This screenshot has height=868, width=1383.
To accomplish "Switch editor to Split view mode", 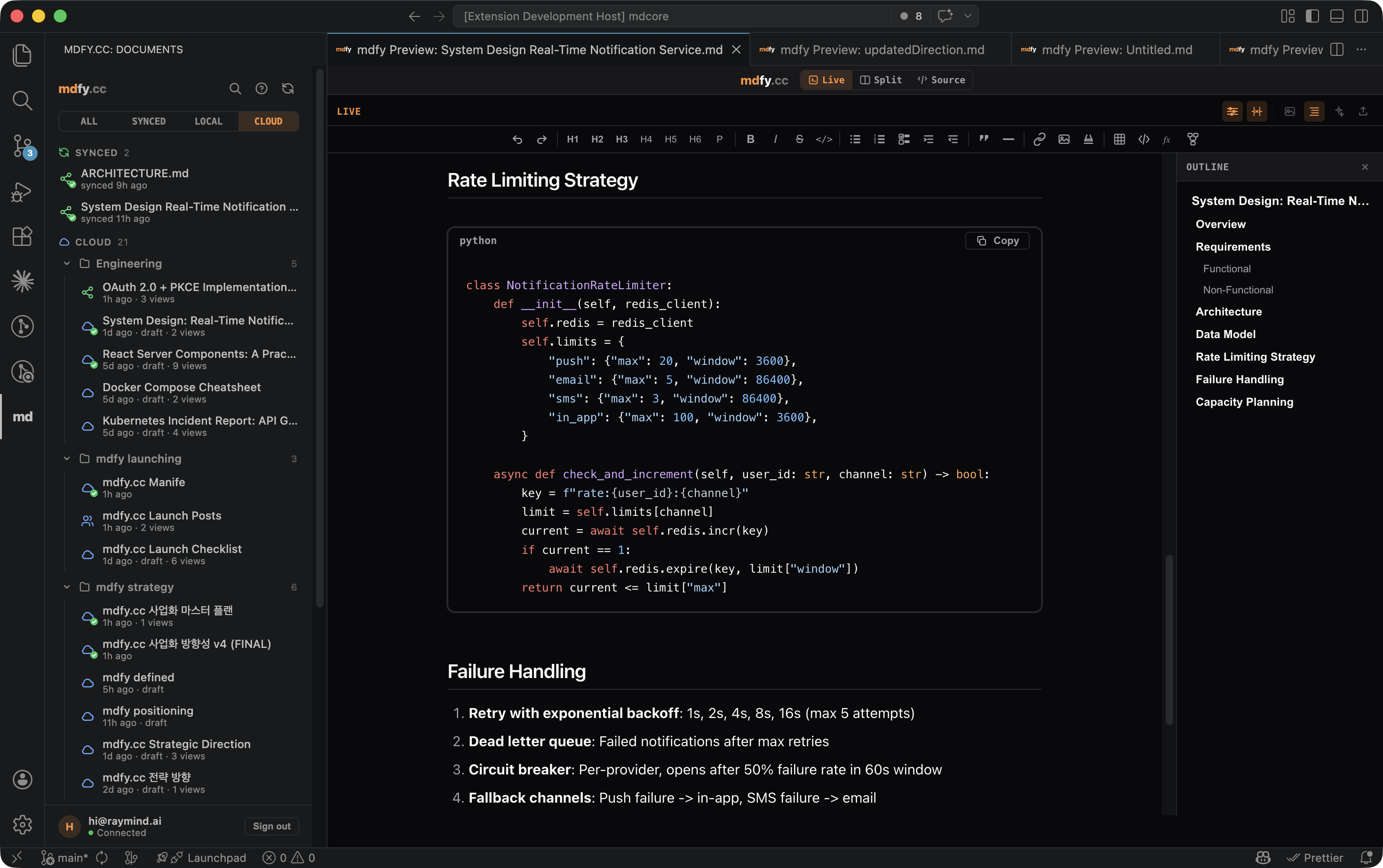I will 881,80.
